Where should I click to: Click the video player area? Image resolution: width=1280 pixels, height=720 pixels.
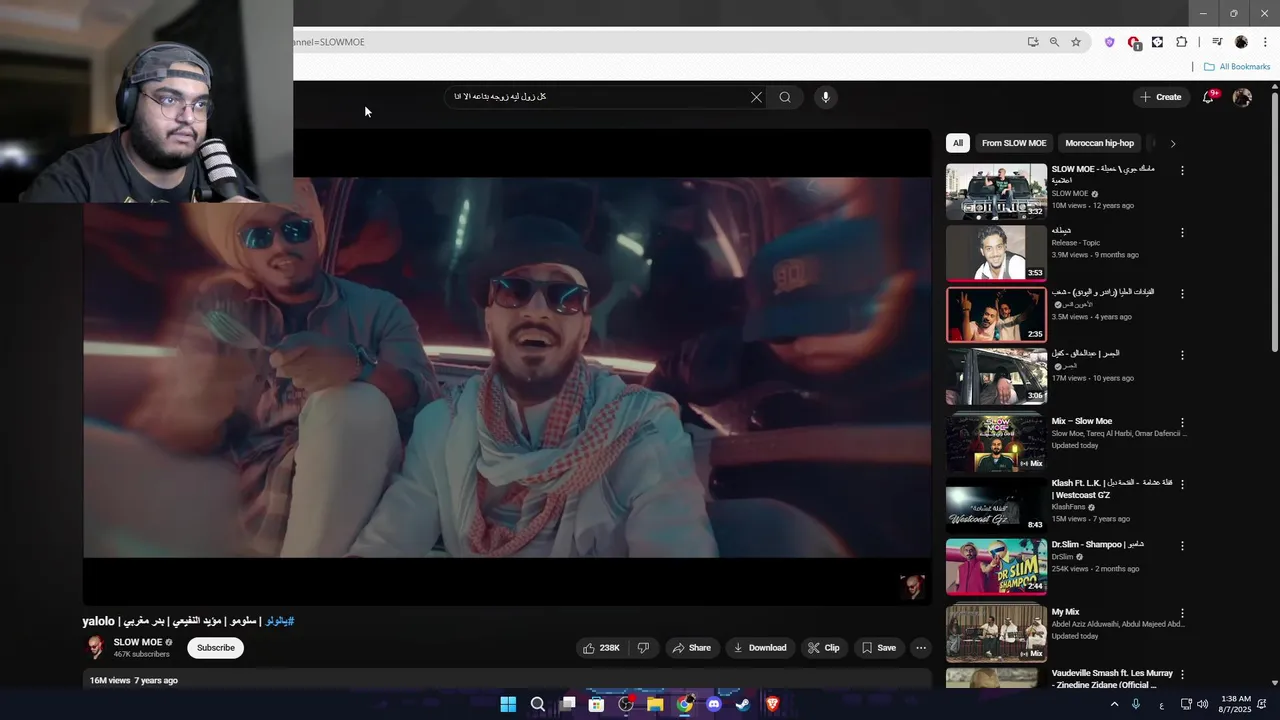507,367
